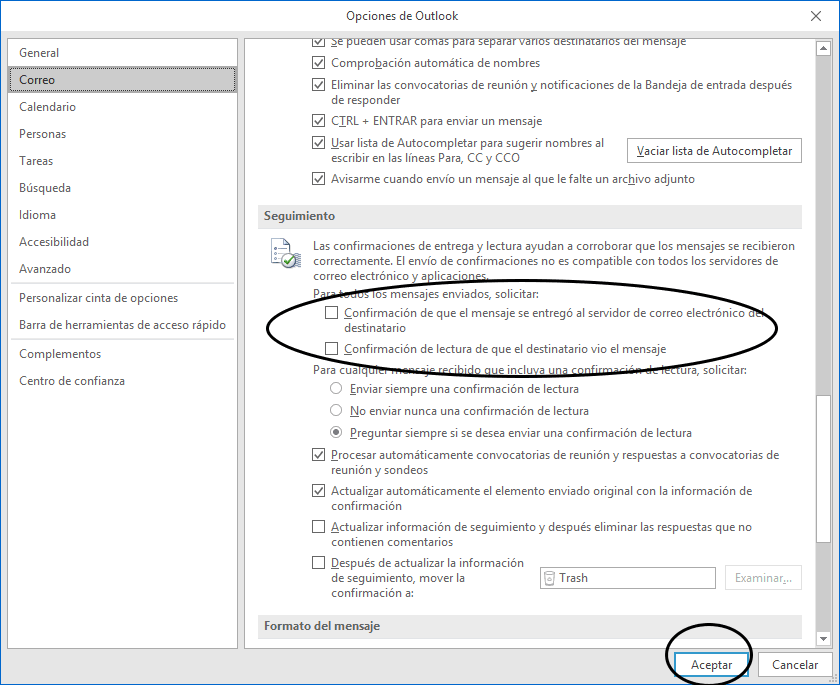Open Idioma settings
This screenshot has width=840, height=685.
[122, 215]
